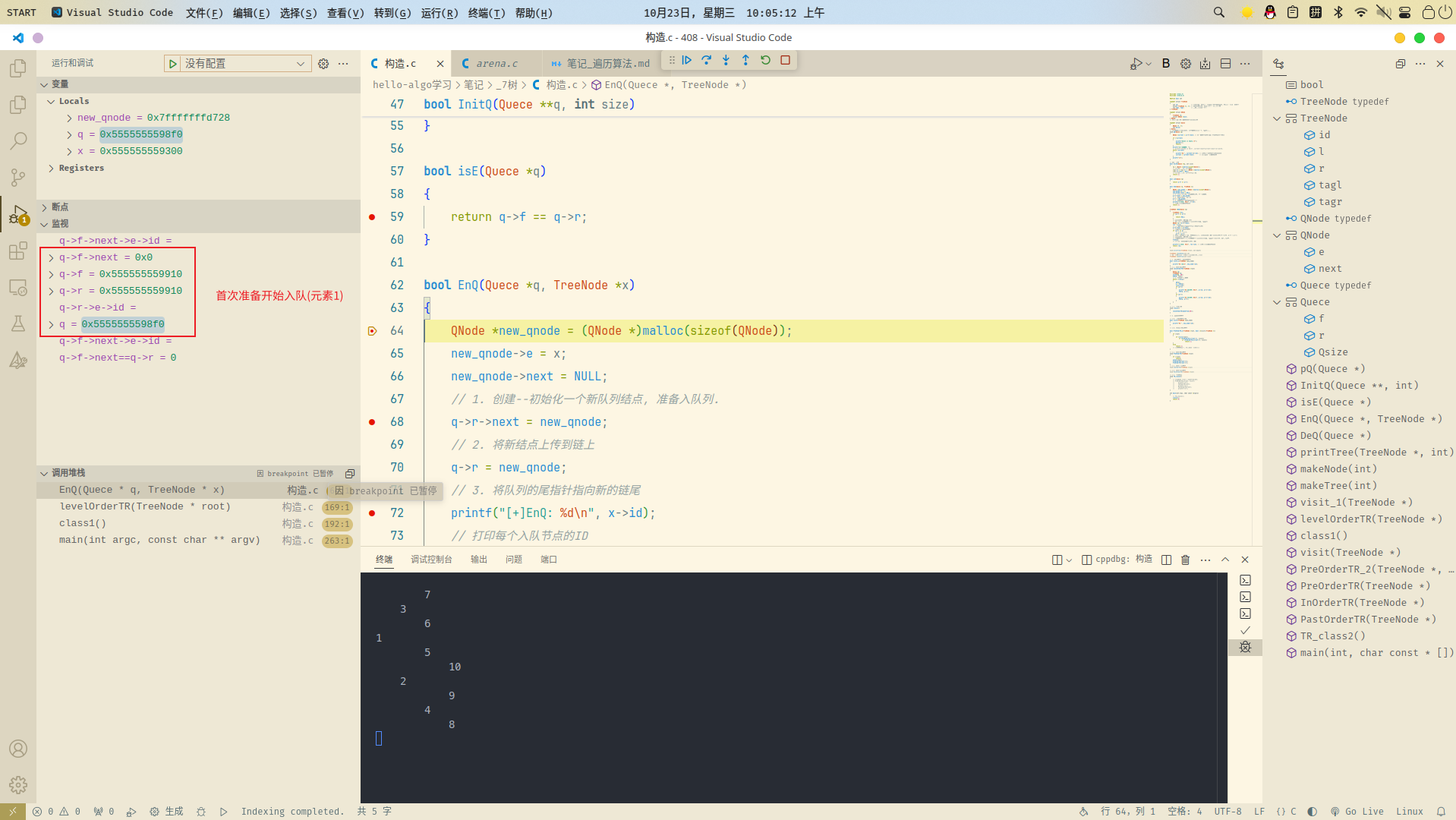1456x820 pixels.
Task: Open the Extensions view in activity bar
Action: pos(18,251)
